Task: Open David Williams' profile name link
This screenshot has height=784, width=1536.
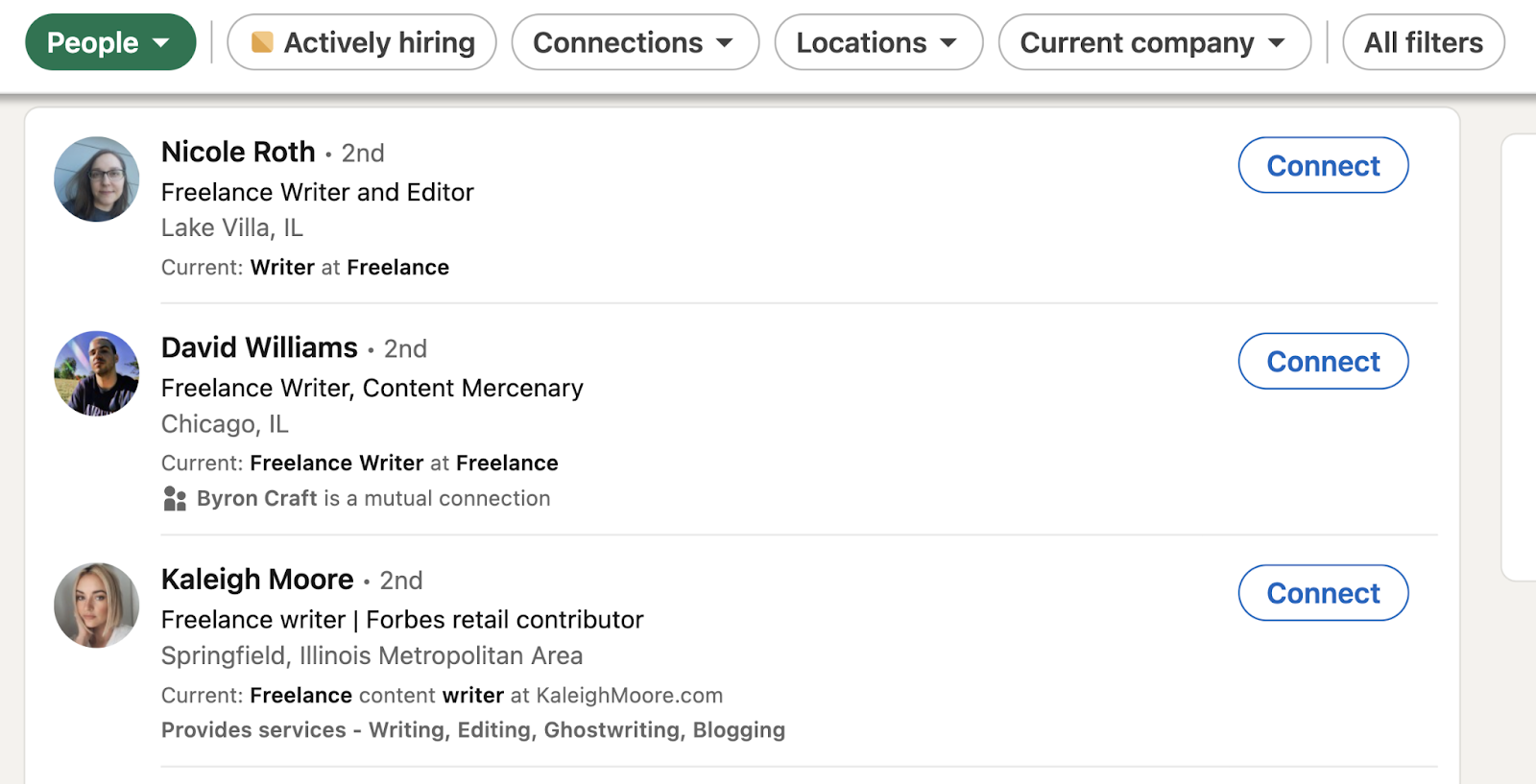Action: [259, 347]
